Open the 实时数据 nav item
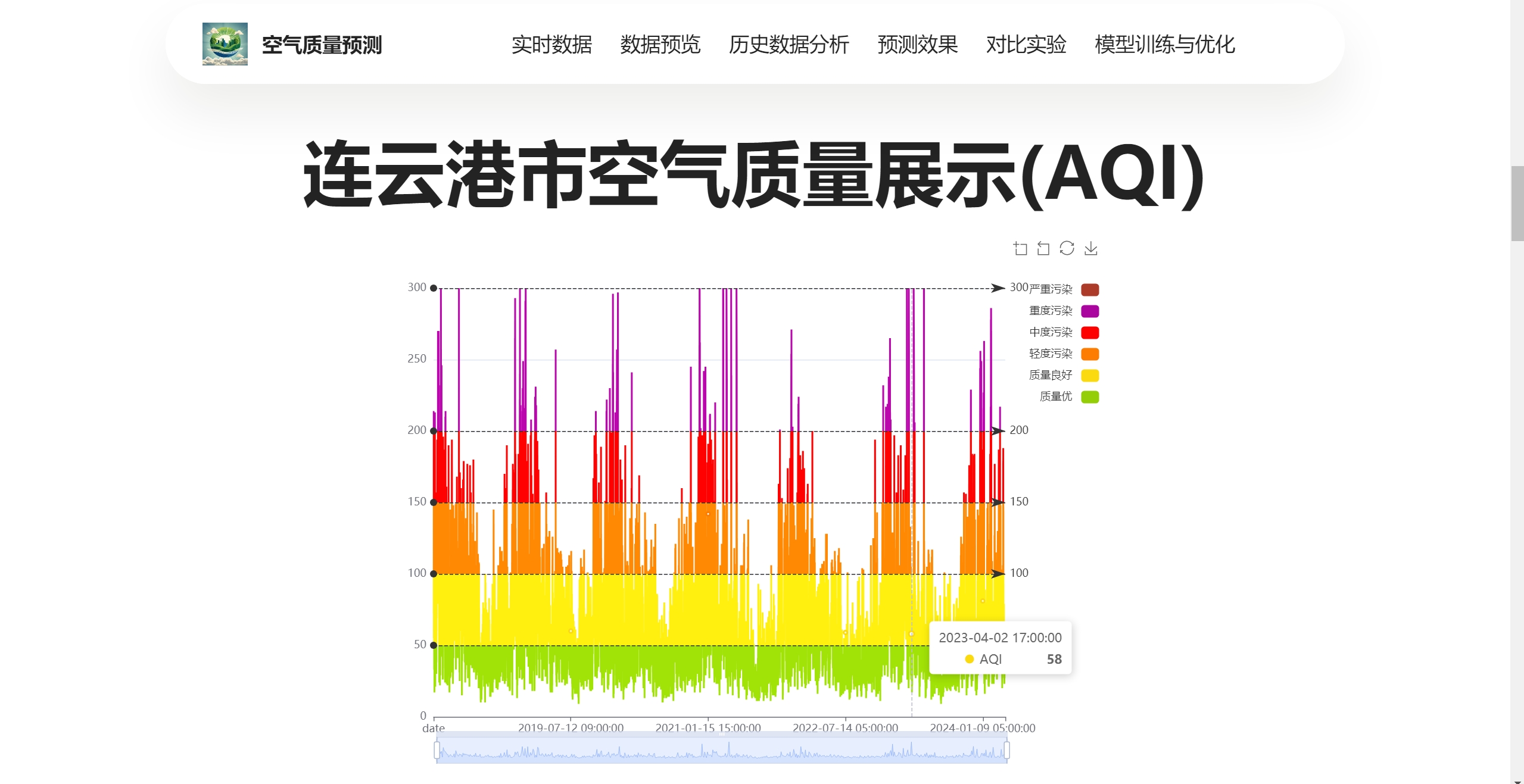Viewport: 1524px width, 784px height. pos(551,45)
